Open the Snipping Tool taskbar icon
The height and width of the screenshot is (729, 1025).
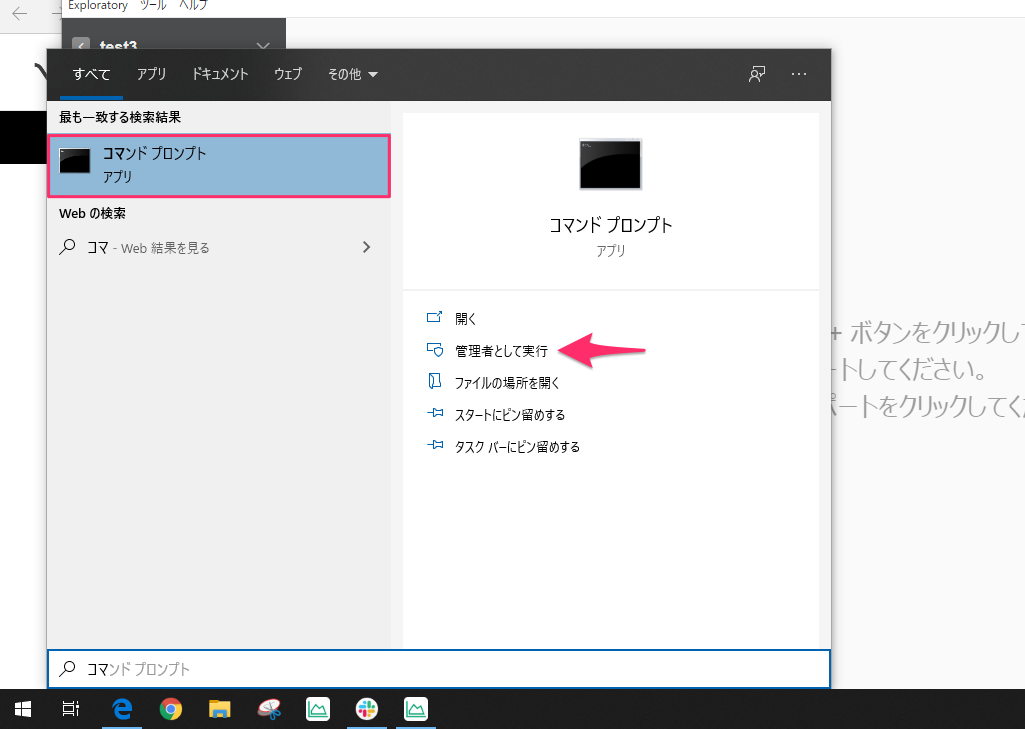coord(269,709)
